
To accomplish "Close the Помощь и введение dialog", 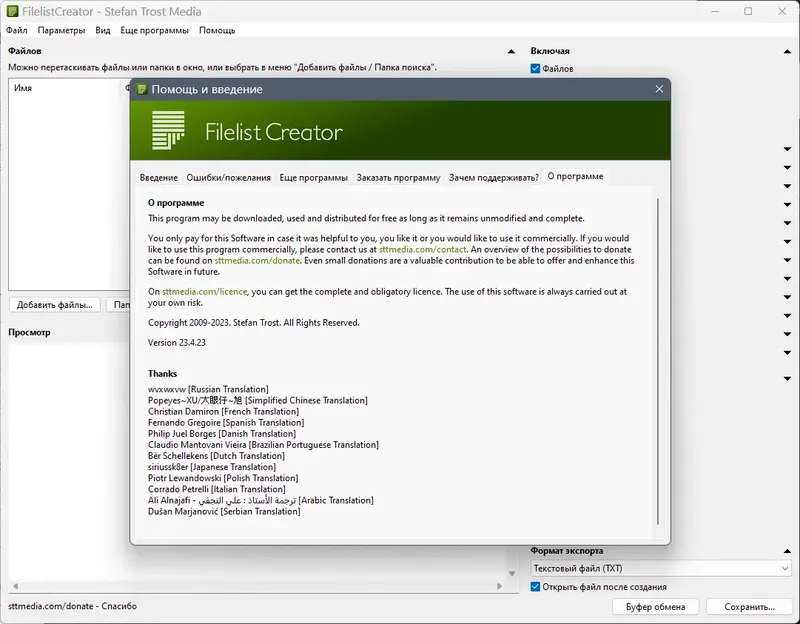I will 659,89.
